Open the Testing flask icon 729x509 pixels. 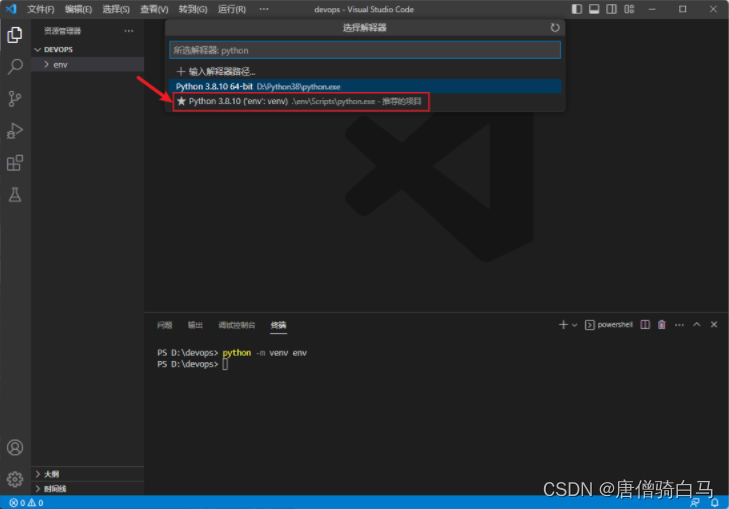(x=15, y=195)
